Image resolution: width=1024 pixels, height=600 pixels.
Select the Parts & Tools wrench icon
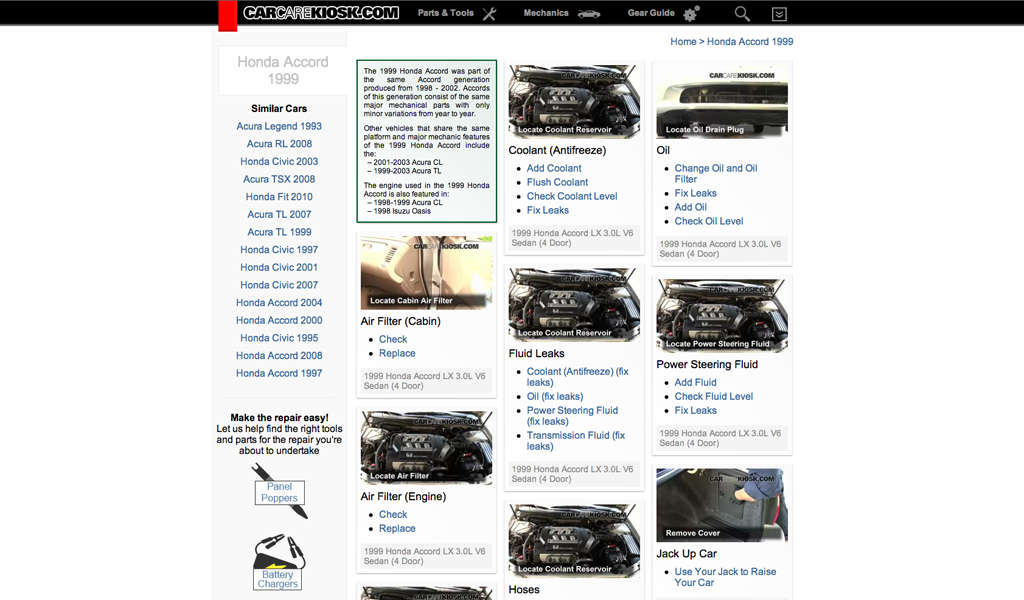pos(489,14)
